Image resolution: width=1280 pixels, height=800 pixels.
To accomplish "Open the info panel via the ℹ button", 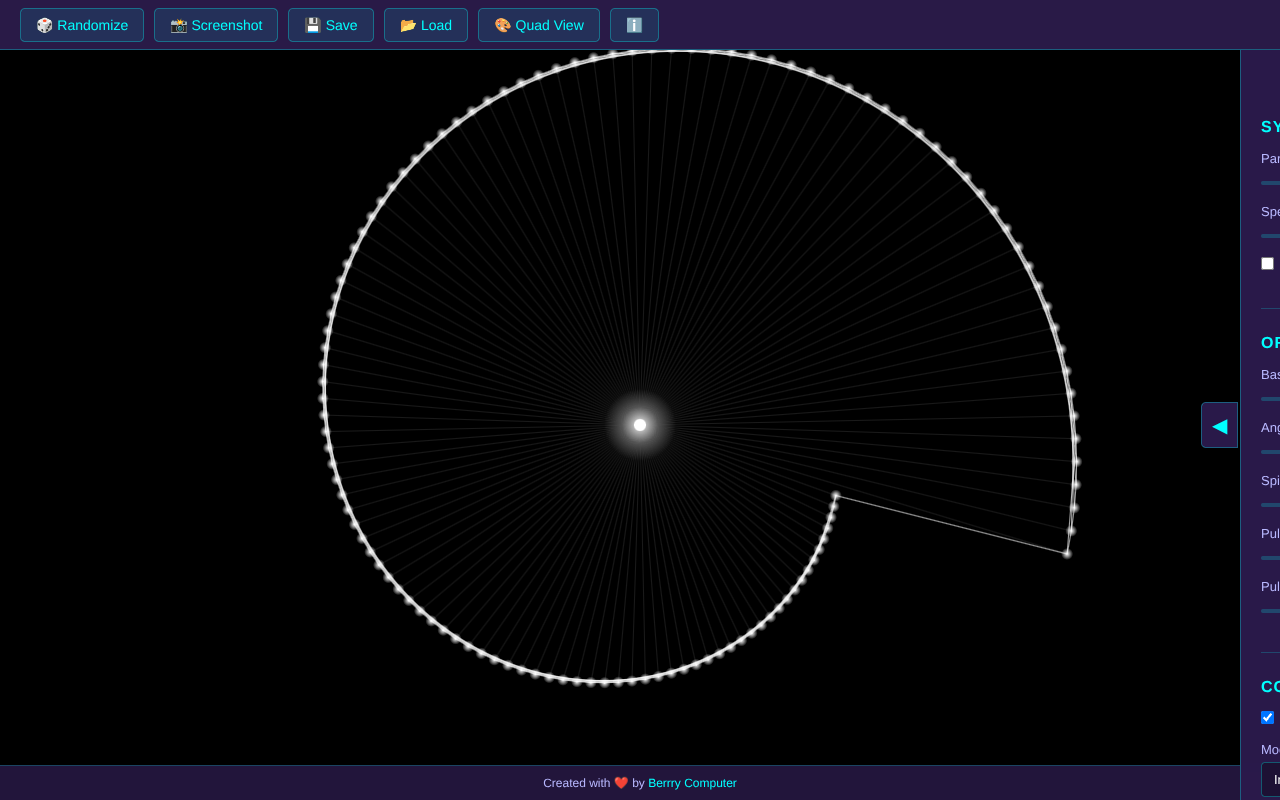I will (x=634, y=25).
